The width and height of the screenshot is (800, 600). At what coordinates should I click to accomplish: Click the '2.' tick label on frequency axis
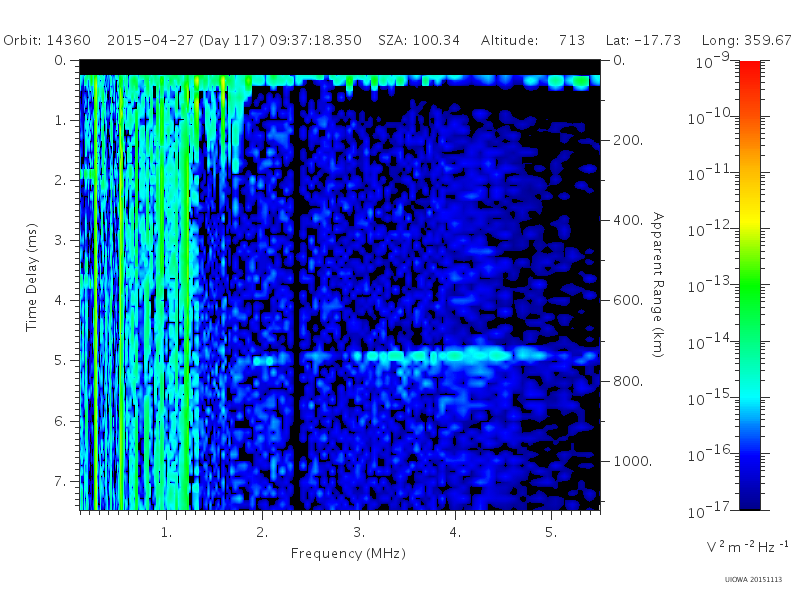click(262, 532)
